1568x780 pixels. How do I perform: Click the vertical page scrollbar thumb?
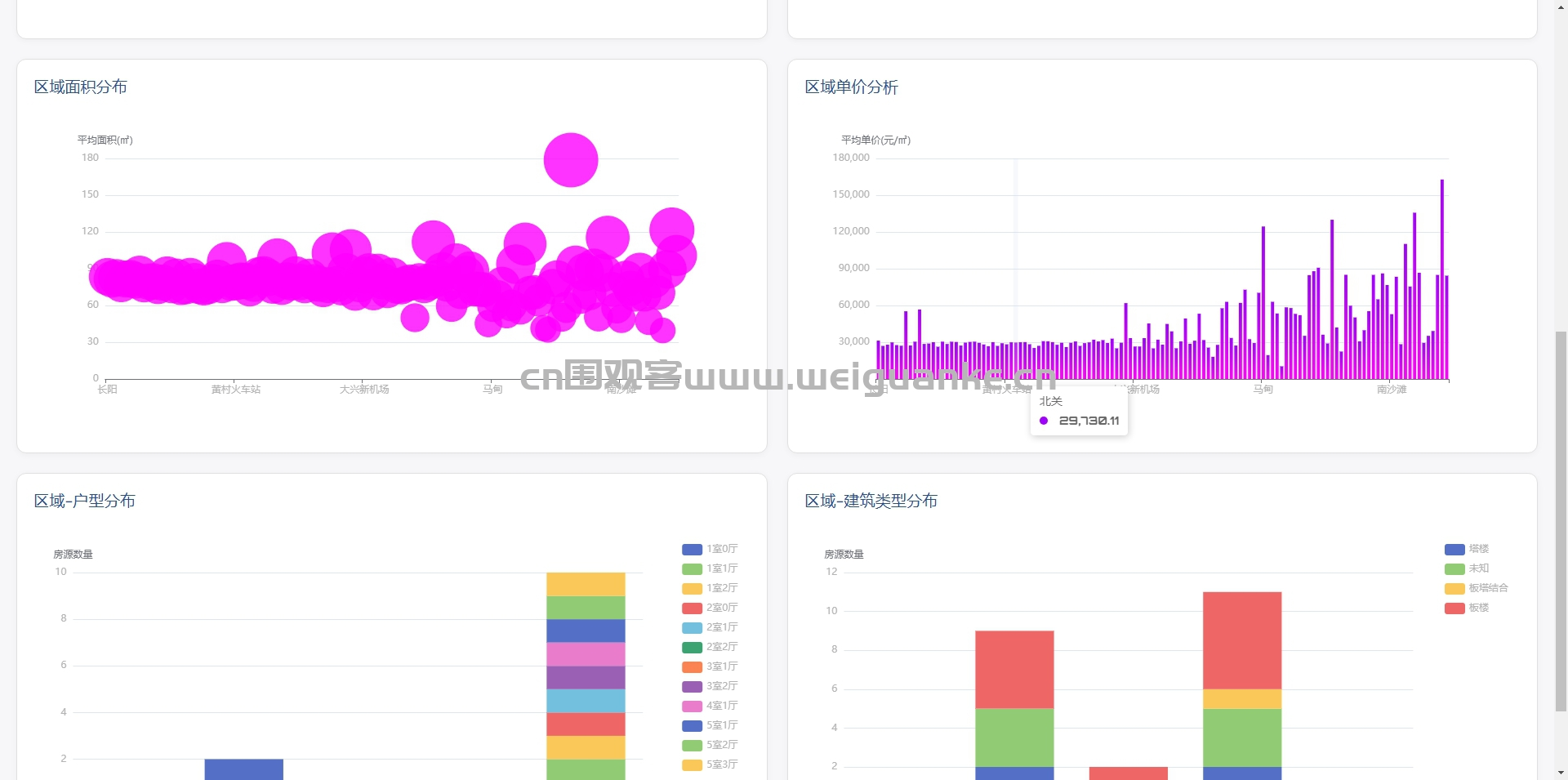click(1561, 520)
